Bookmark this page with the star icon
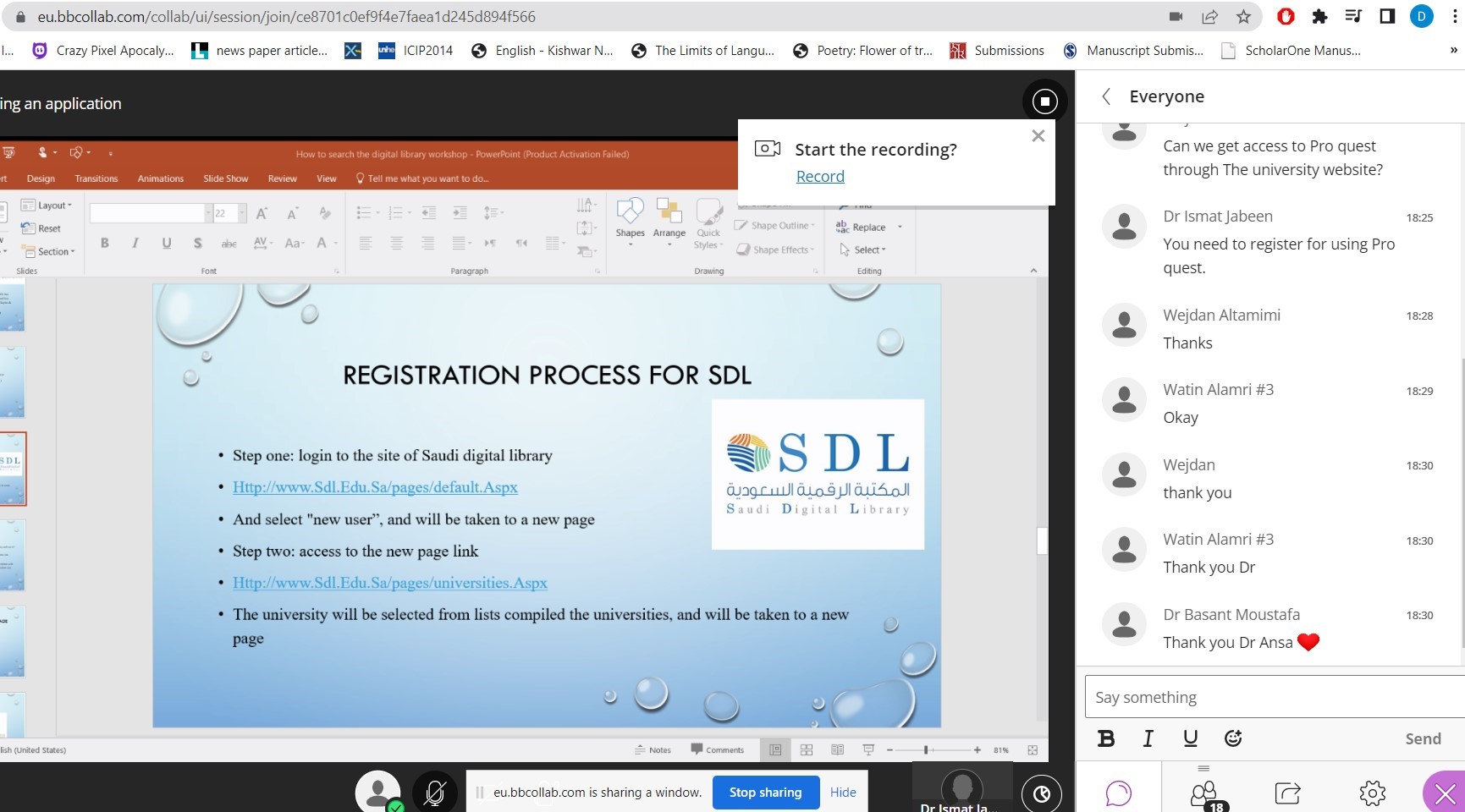This screenshot has width=1465, height=812. [x=1243, y=17]
